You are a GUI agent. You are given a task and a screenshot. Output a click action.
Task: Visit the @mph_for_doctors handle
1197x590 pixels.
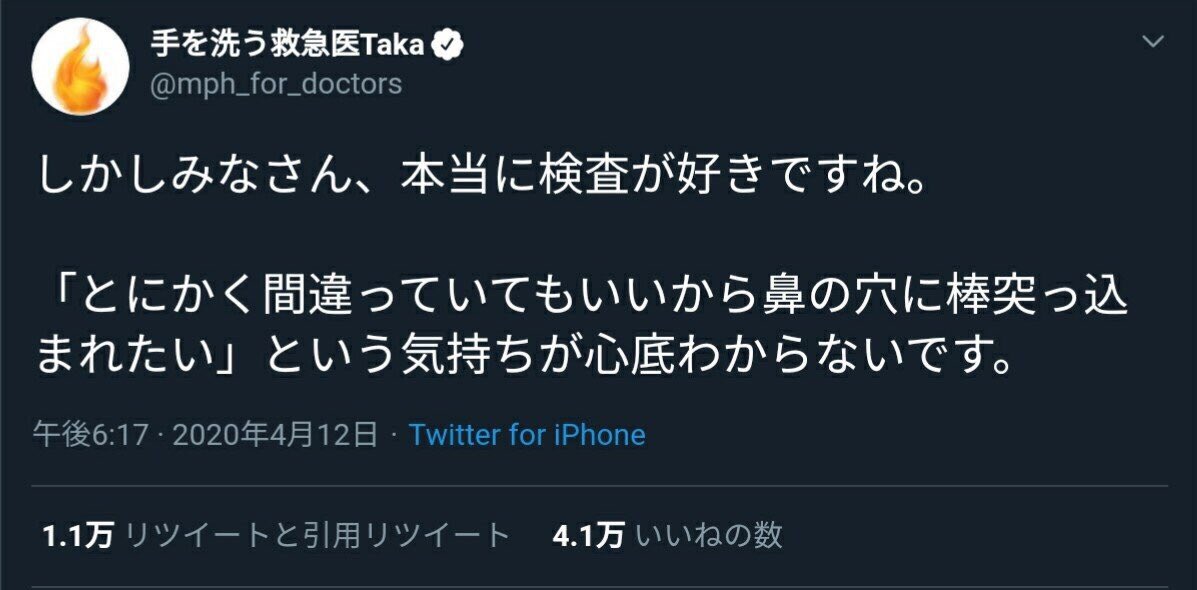275,84
